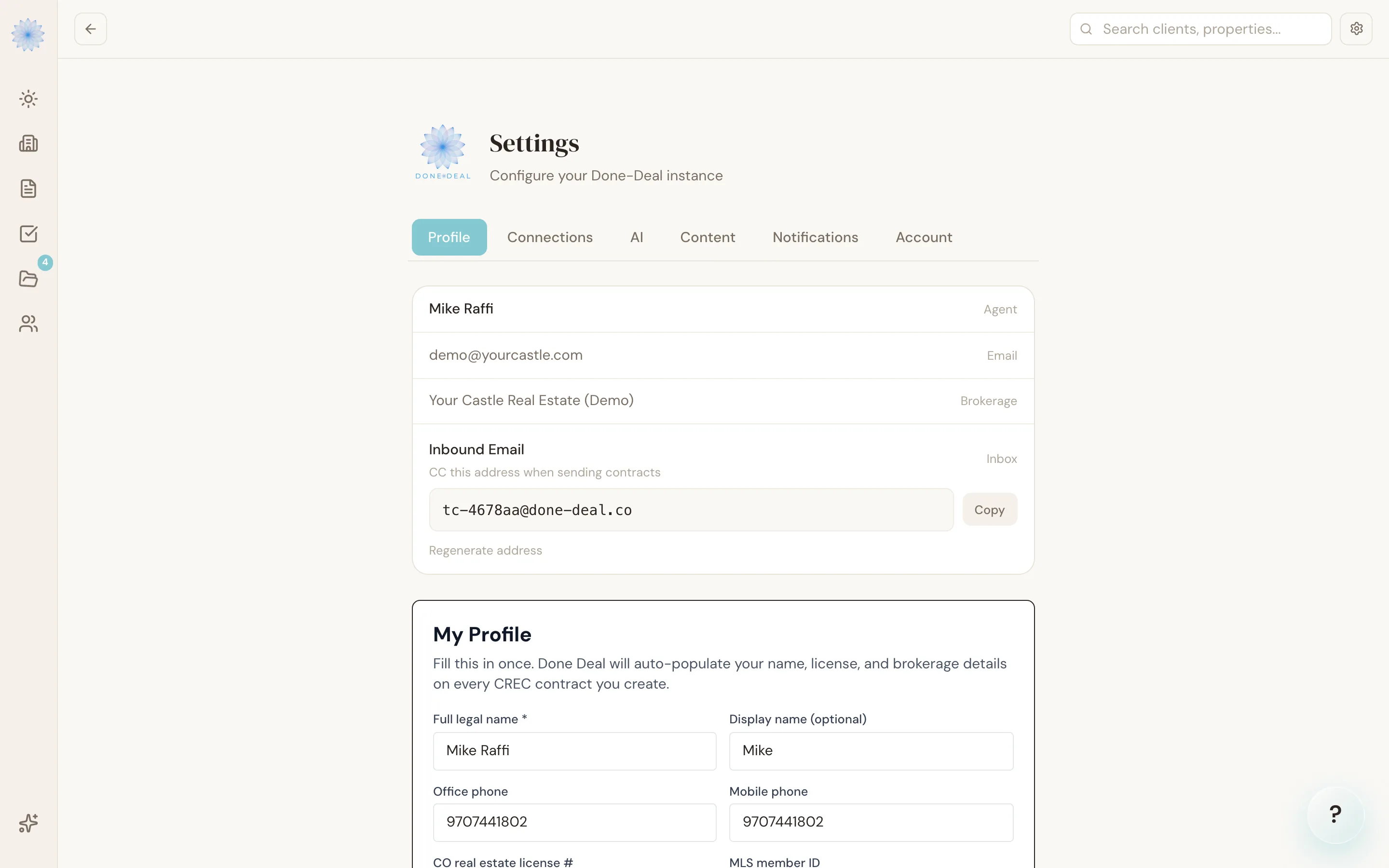The width and height of the screenshot is (1389, 868).
Task: Click 'CC this address when sending contracts' text
Action: pos(545,473)
